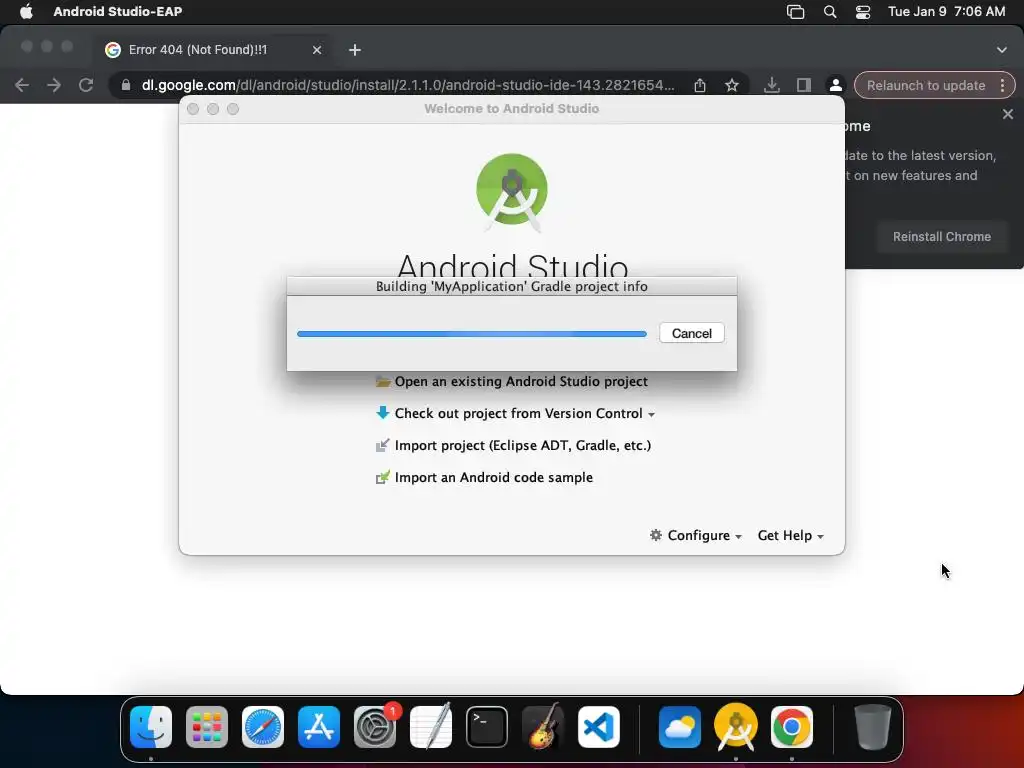Open Chrome downloads
This screenshot has height=768, width=1024.
pos(772,85)
